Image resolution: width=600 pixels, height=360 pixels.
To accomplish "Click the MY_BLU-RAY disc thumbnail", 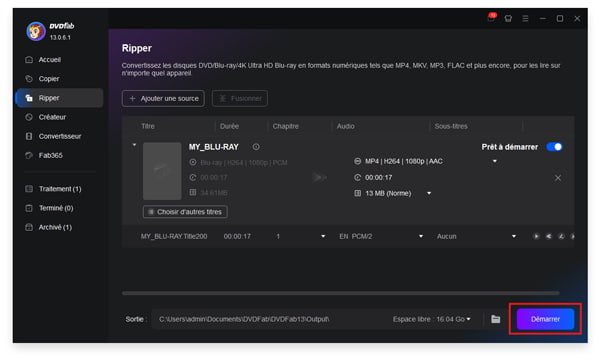I will [x=162, y=171].
